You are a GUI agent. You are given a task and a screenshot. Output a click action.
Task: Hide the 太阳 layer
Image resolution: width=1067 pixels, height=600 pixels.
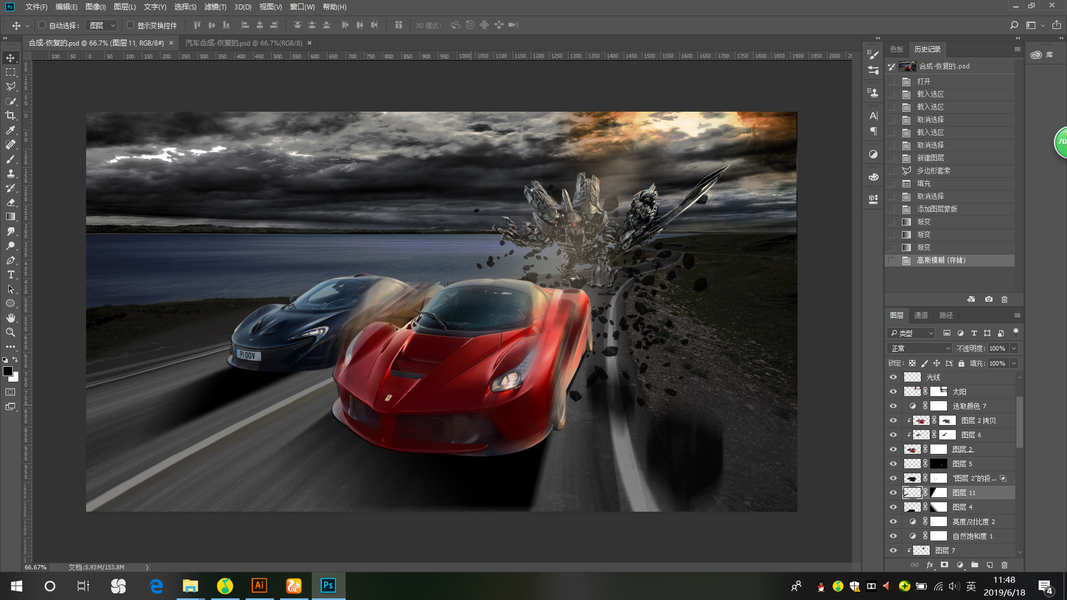coord(893,391)
